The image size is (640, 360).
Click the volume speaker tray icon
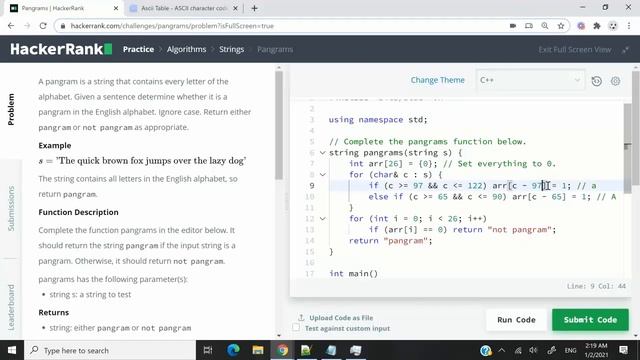click(533, 350)
